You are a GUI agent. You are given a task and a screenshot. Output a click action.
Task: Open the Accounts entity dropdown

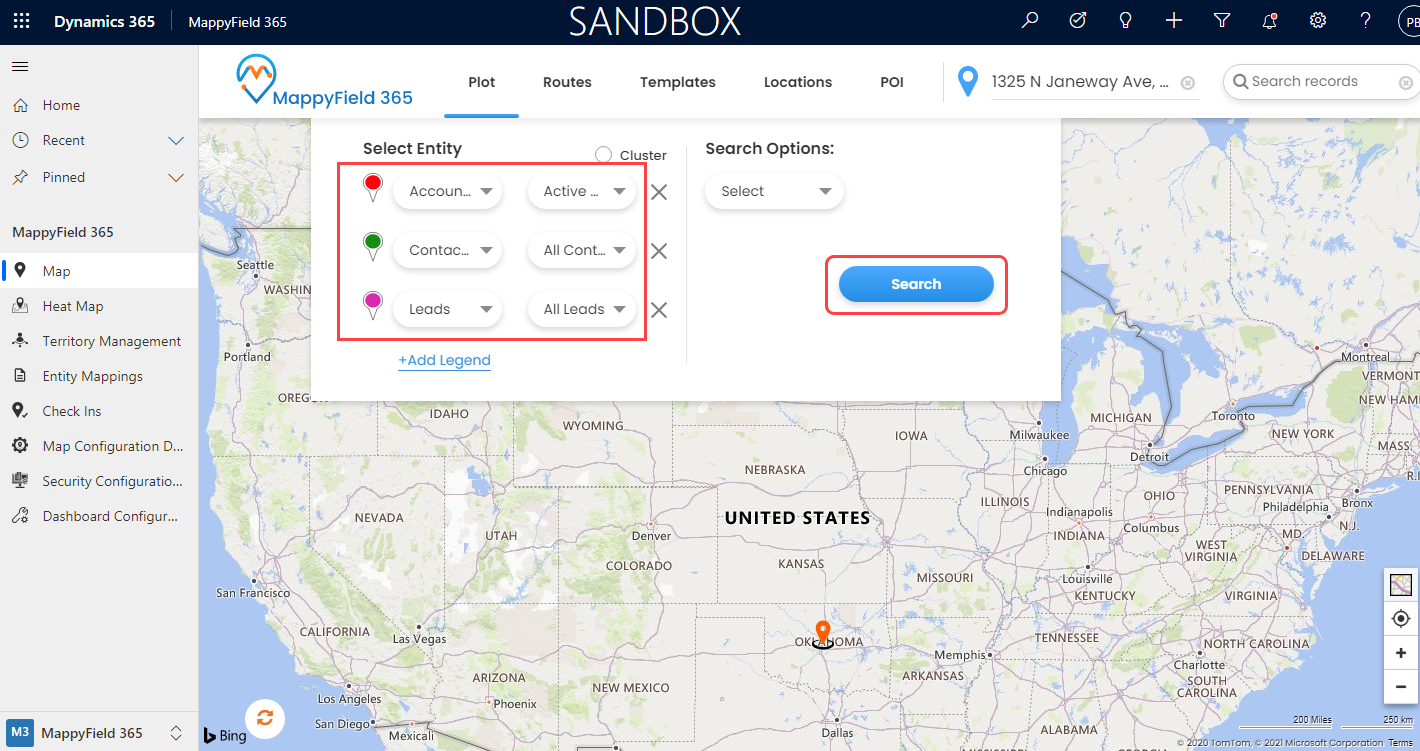pos(447,191)
